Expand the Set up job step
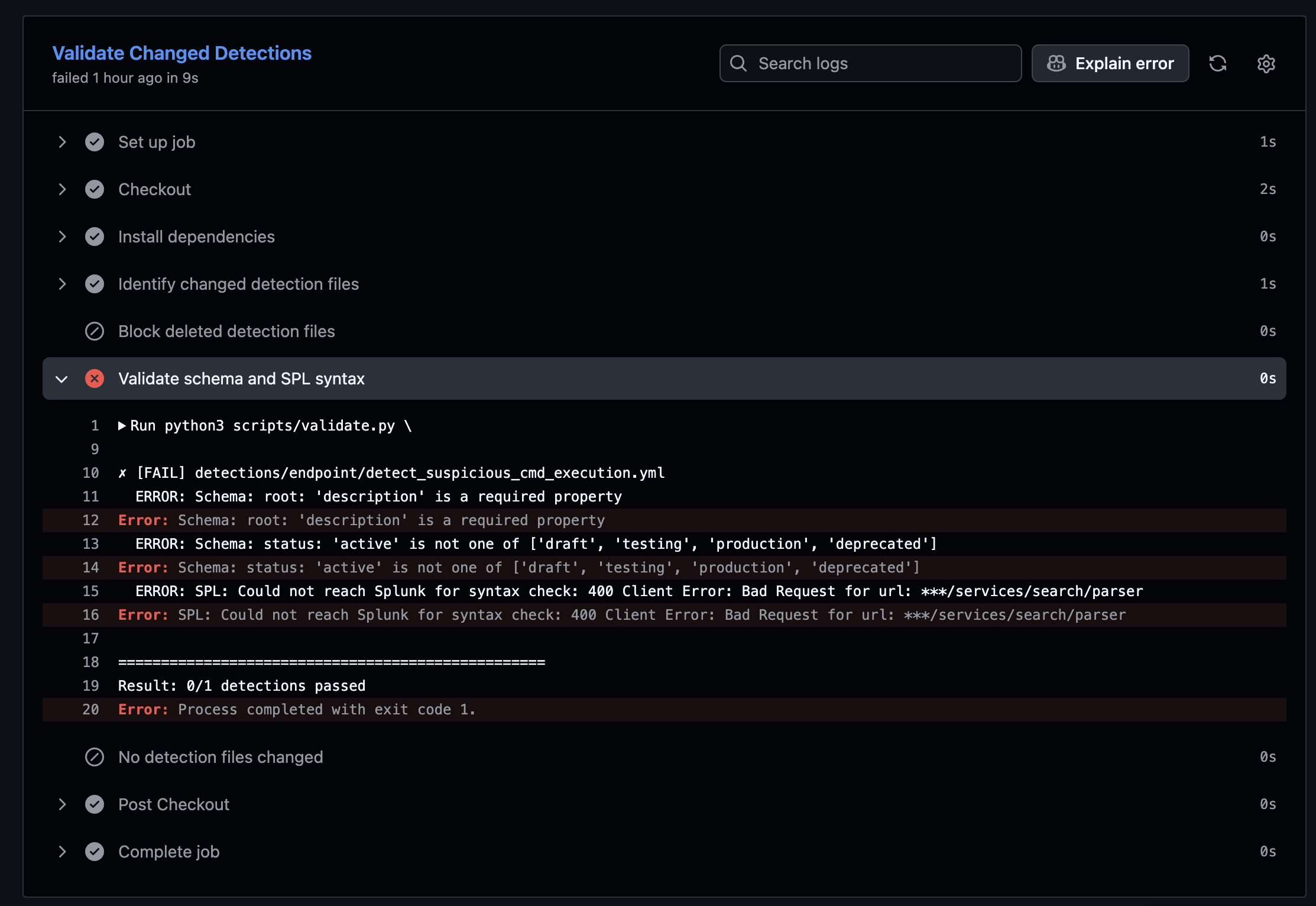 coord(62,142)
